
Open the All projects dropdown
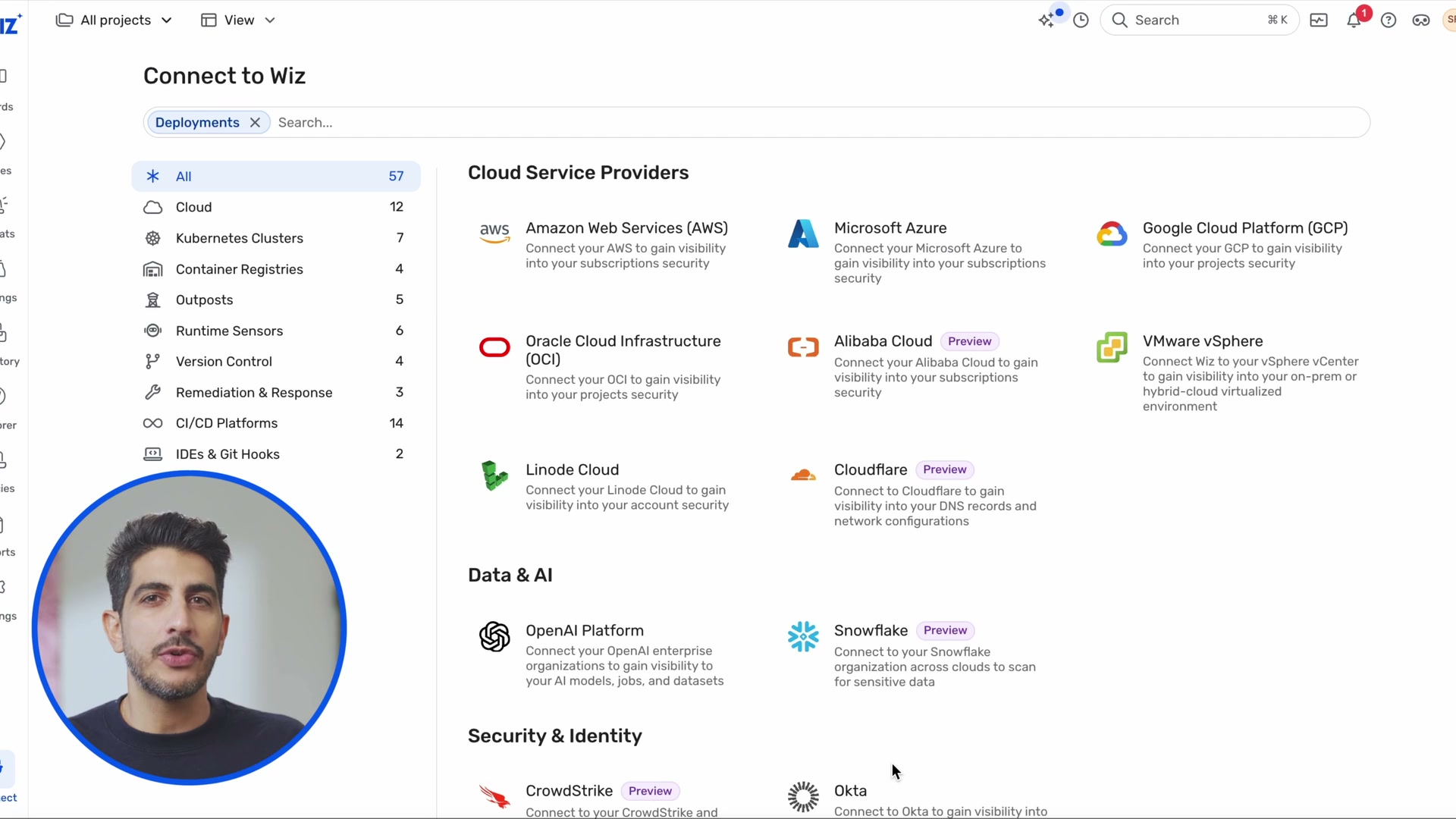(114, 20)
